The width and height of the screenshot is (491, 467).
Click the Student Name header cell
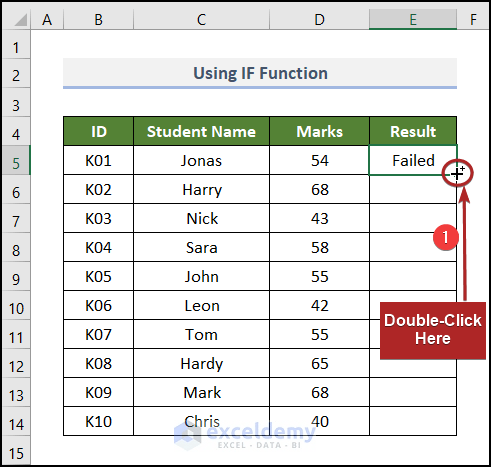pyautogui.click(x=201, y=131)
